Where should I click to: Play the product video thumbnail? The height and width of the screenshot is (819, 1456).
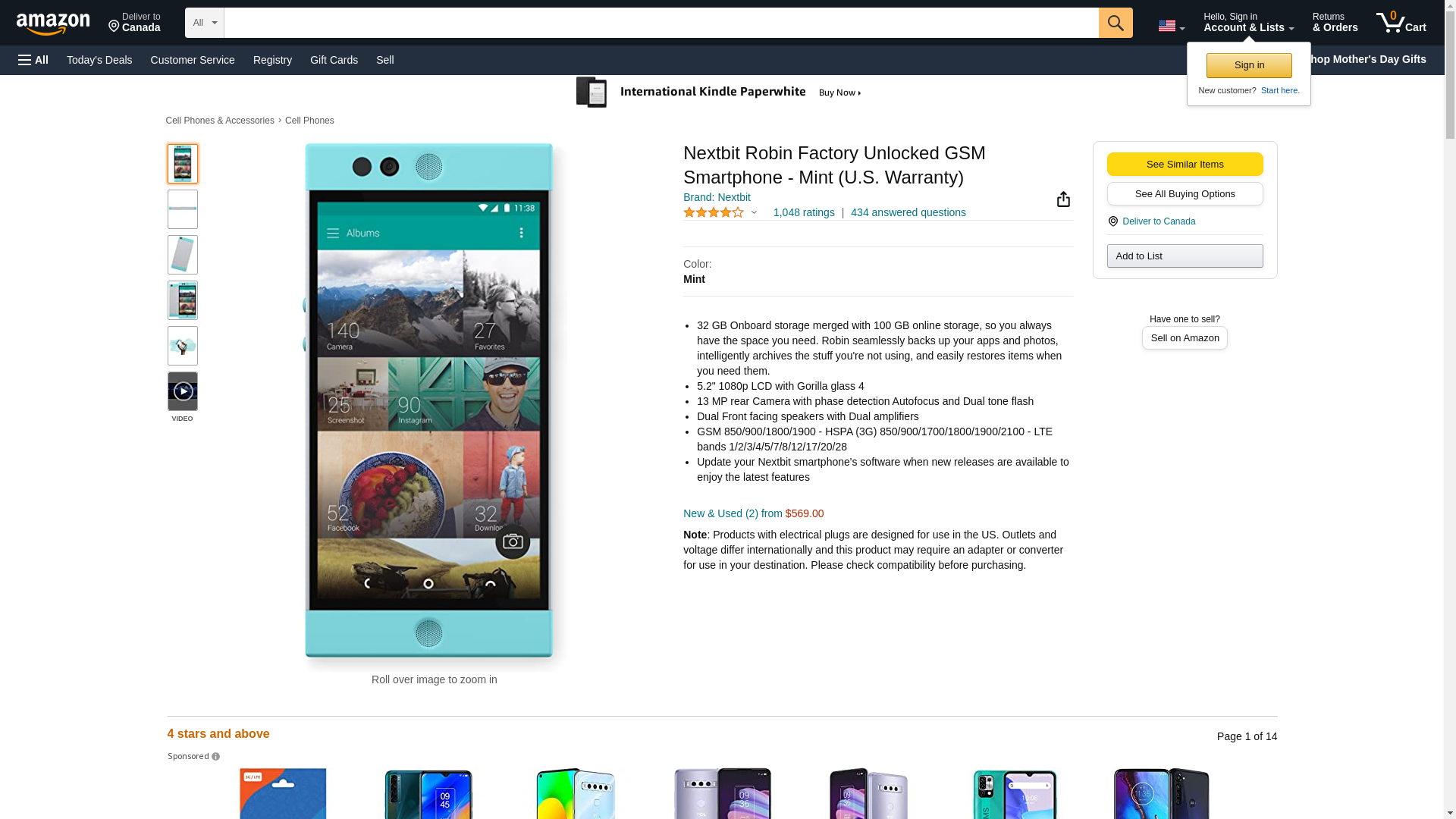[182, 391]
